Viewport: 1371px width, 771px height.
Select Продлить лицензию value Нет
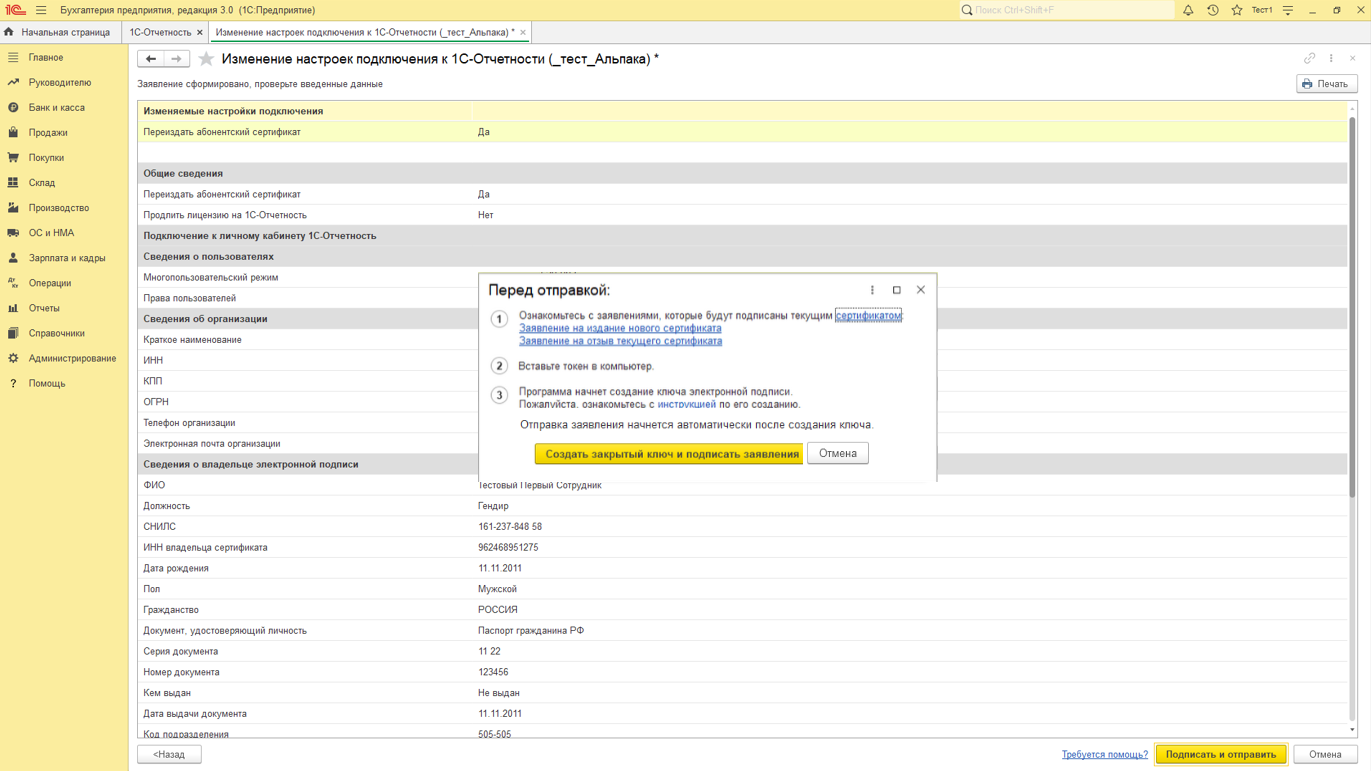pyautogui.click(x=485, y=215)
